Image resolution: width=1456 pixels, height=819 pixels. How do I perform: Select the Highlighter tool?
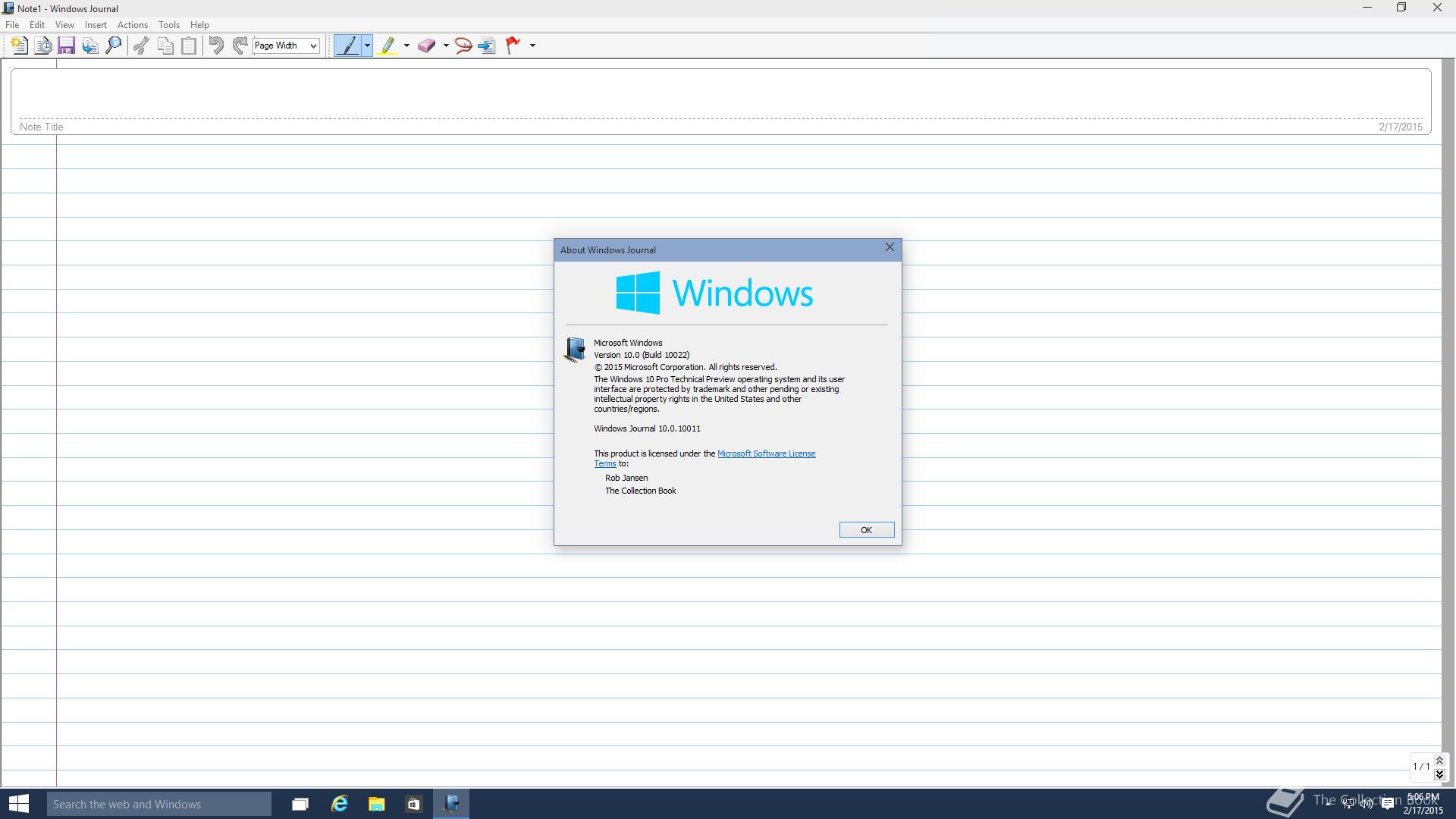point(388,45)
